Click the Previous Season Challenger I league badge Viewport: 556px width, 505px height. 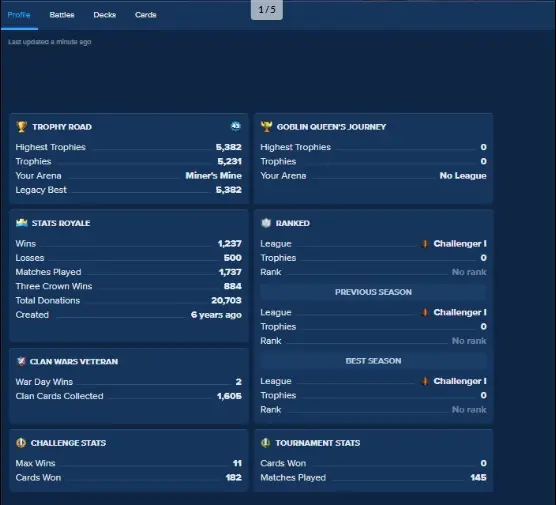click(x=425, y=312)
